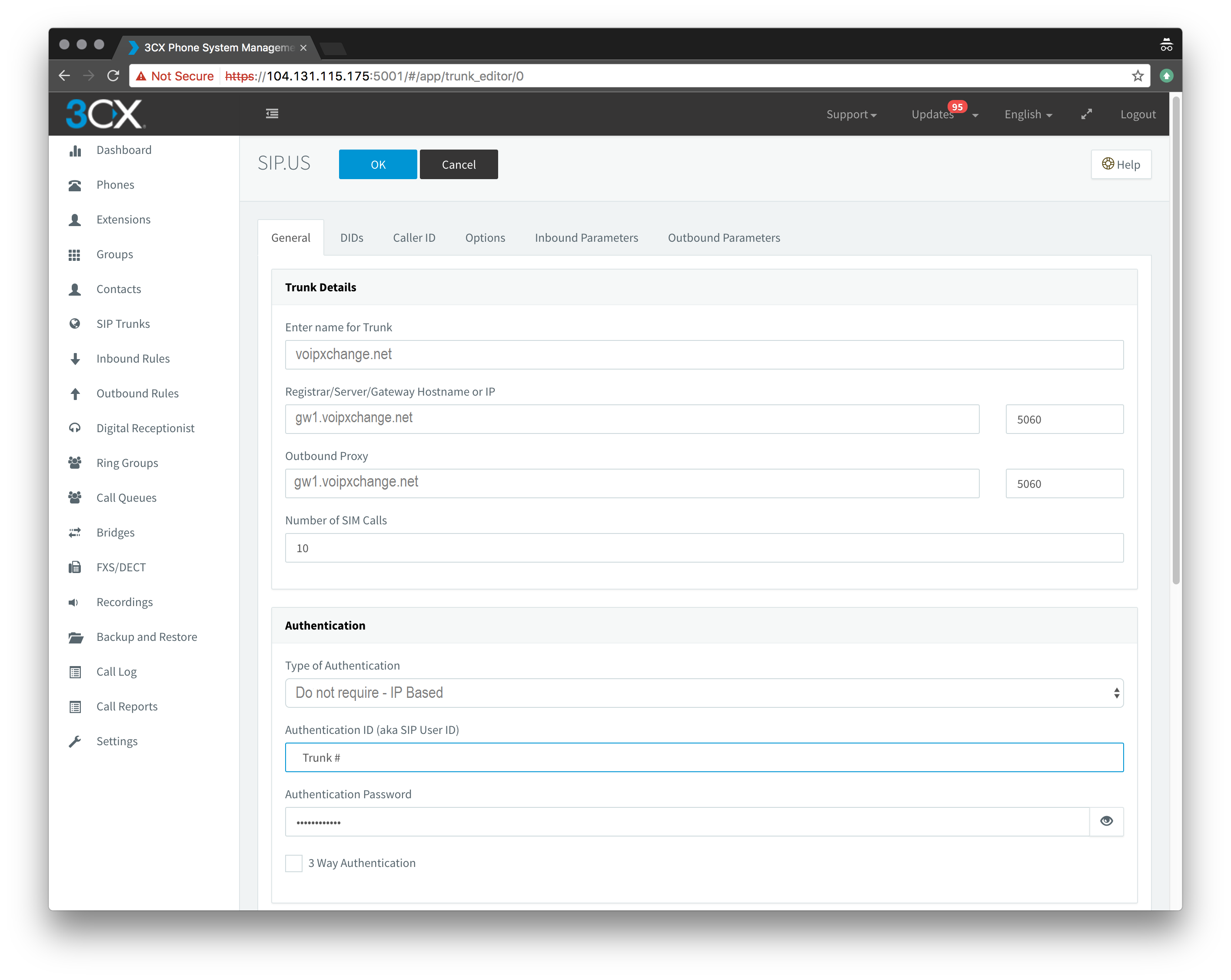Screen dimensions: 1231x980
Task: Click the Extensions person icon
Action: pos(75,220)
